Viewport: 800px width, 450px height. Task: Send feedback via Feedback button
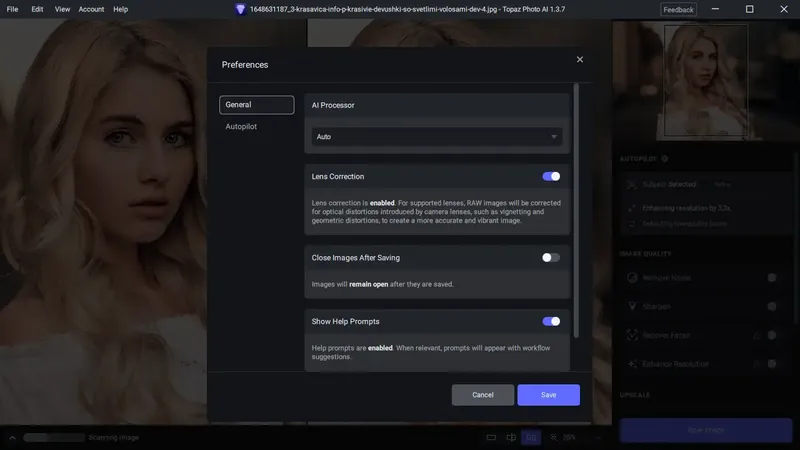click(678, 10)
